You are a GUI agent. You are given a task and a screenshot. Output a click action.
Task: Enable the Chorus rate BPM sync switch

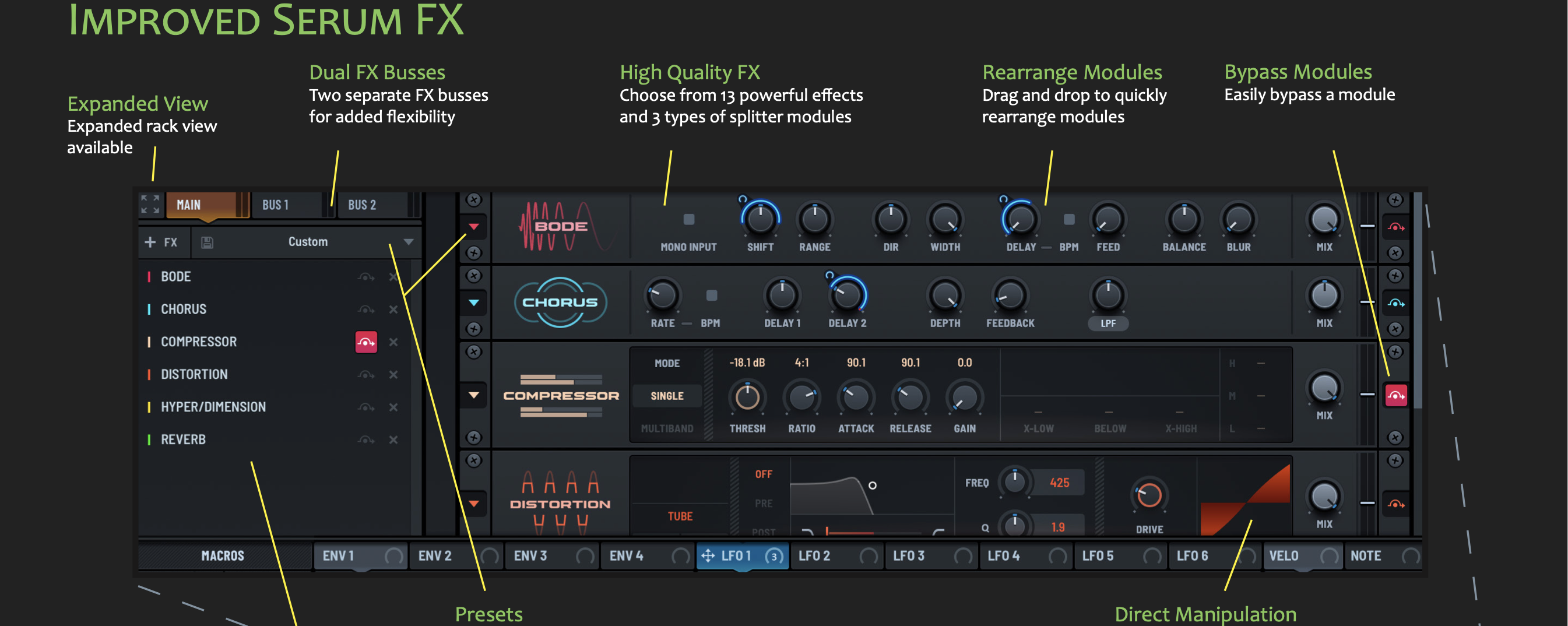[711, 296]
